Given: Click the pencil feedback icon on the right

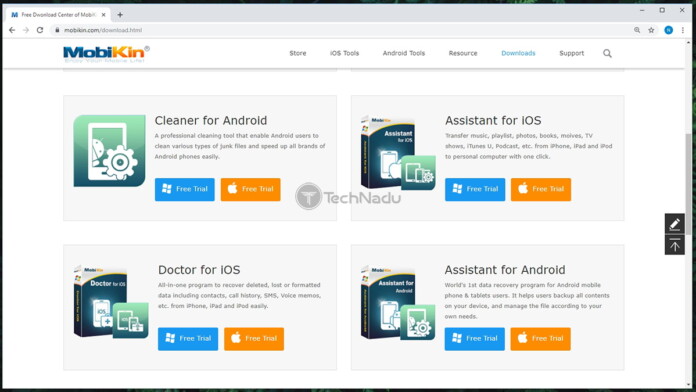Looking at the screenshot, I should (675, 224).
